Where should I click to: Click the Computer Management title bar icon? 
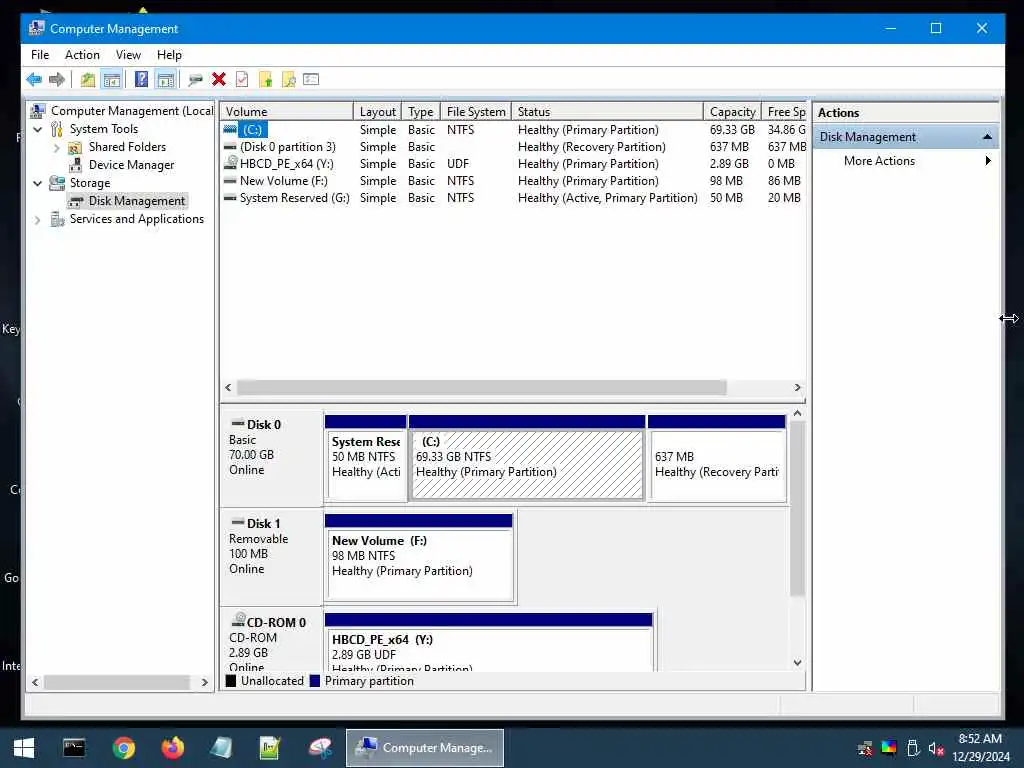point(37,28)
